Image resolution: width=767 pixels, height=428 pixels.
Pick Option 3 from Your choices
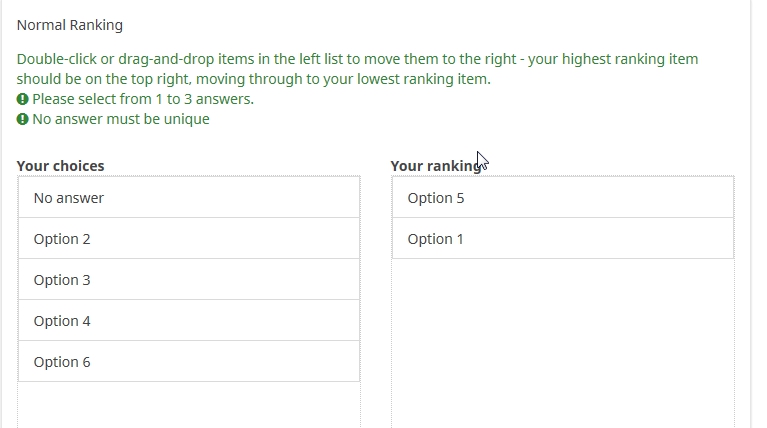tap(189, 280)
